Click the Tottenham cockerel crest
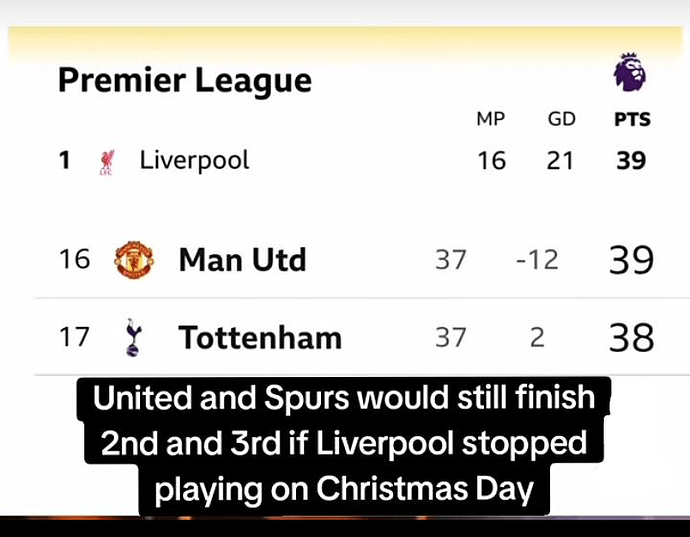690x537 pixels. (x=133, y=338)
